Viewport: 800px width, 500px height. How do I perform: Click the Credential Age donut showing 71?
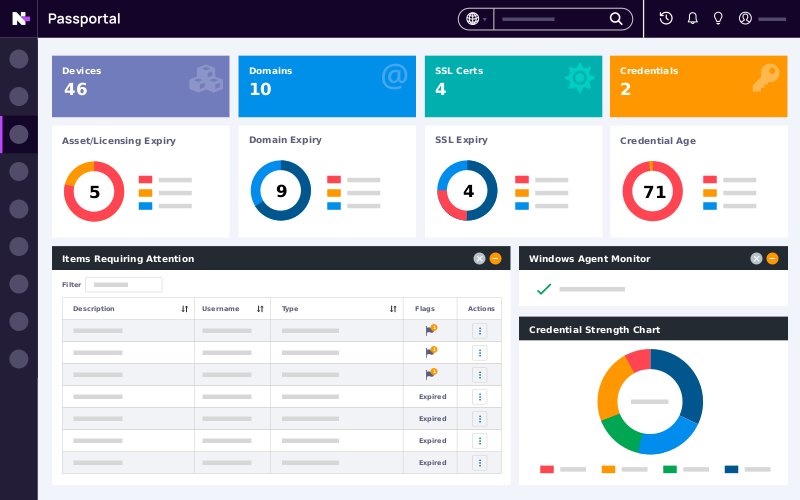point(653,191)
